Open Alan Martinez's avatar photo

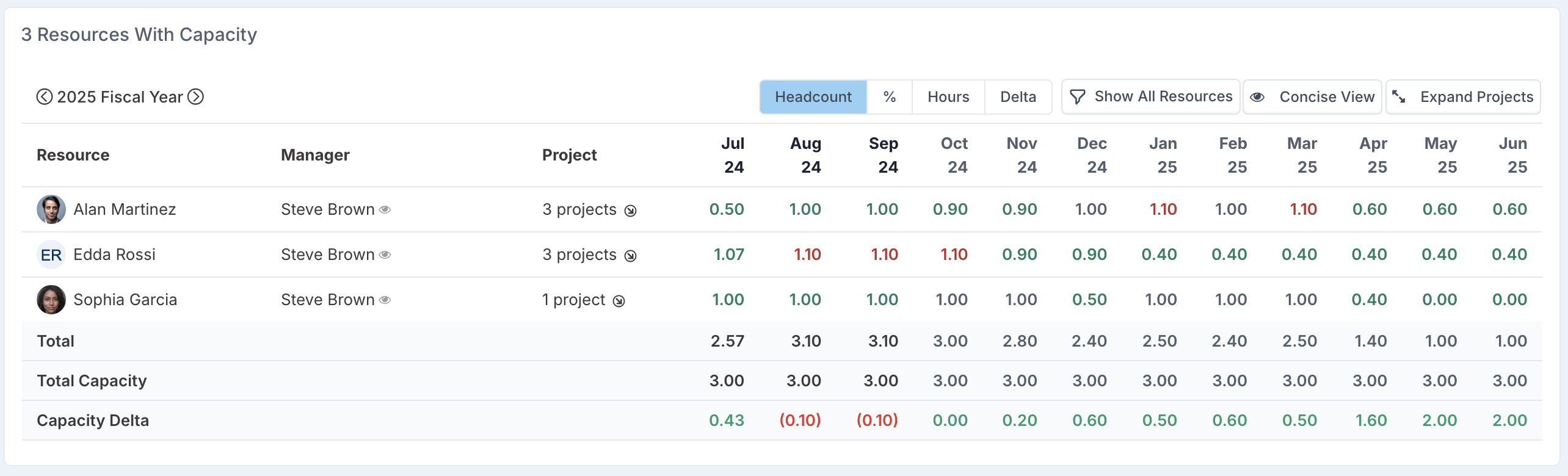[51, 209]
